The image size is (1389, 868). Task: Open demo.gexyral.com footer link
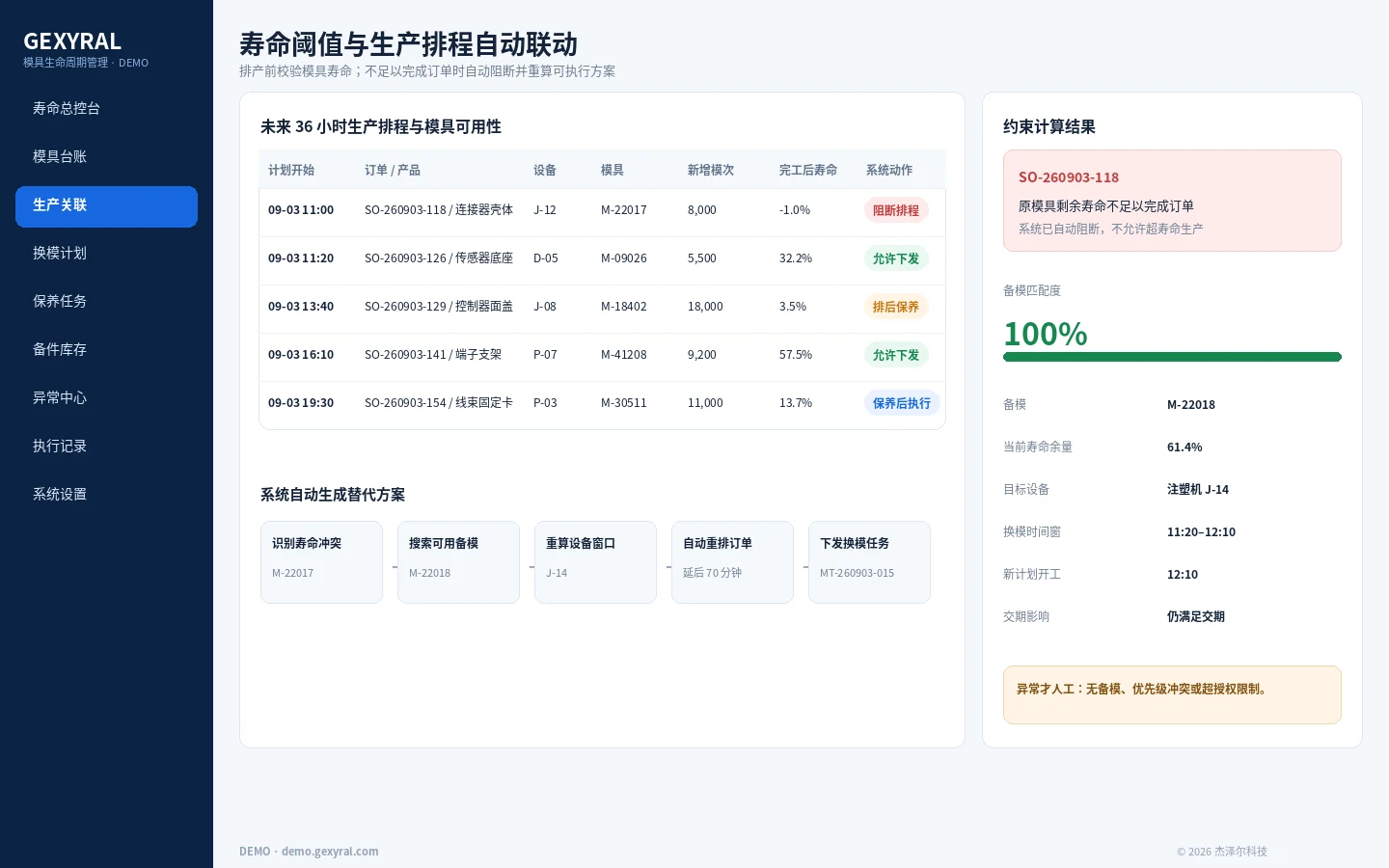click(x=330, y=852)
